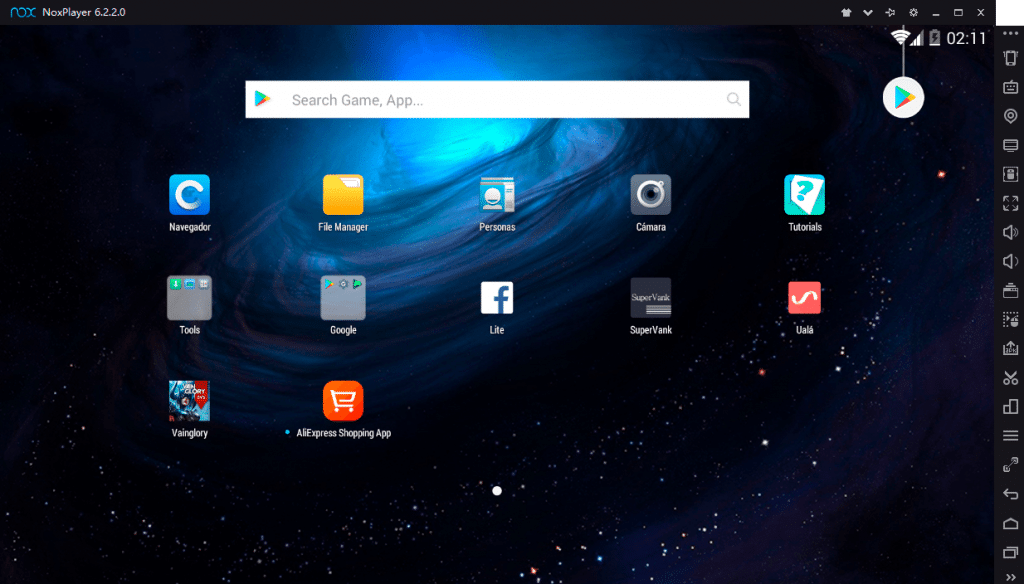This screenshot has height=584, width=1024.
Task: Click the resize arrows sidebar icon
Action: point(1010,465)
